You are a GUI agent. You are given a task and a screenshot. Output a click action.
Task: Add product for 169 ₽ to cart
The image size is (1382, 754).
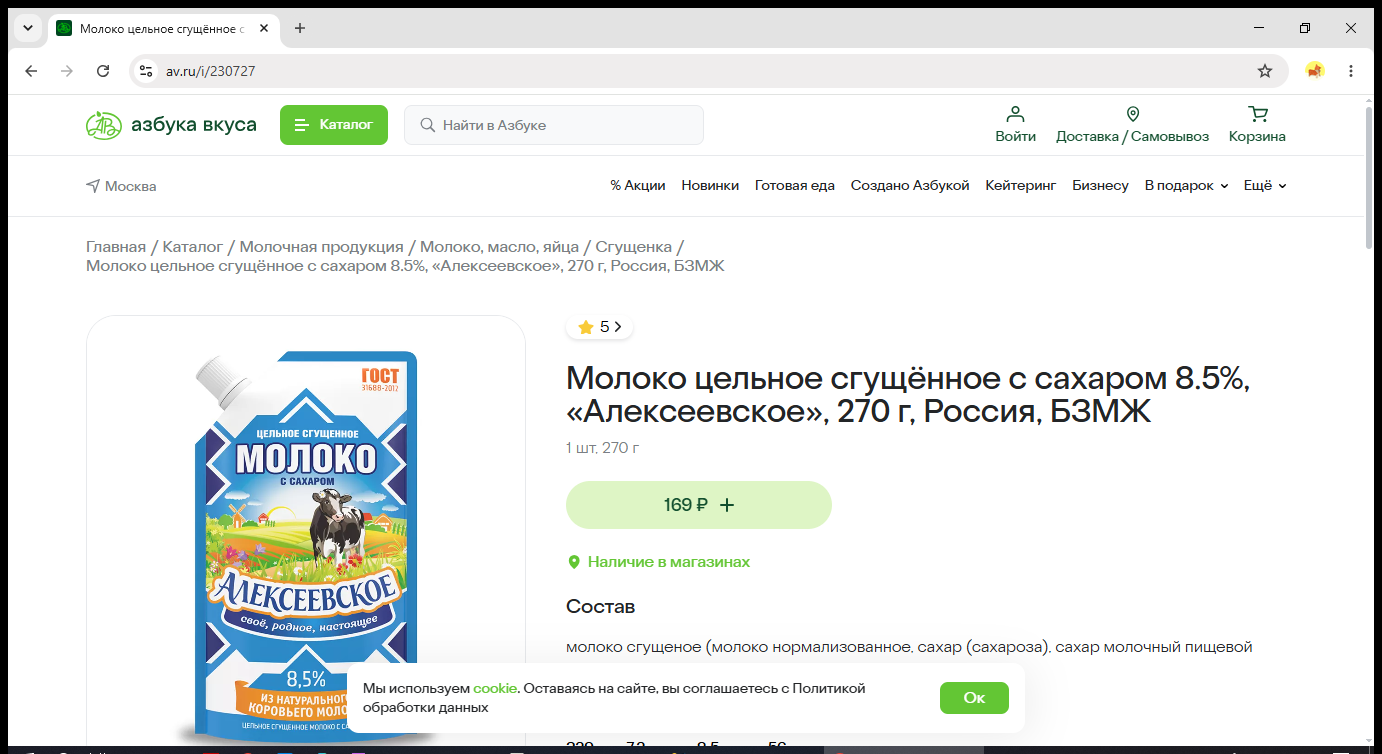point(699,505)
